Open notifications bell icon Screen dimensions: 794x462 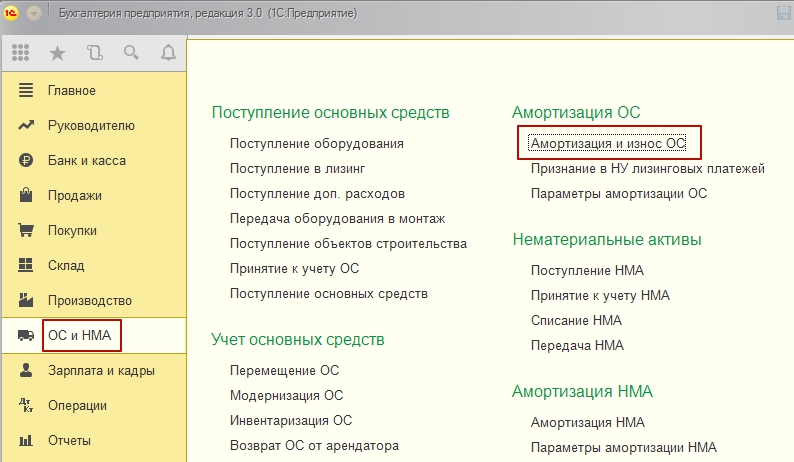click(x=168, y=52)
